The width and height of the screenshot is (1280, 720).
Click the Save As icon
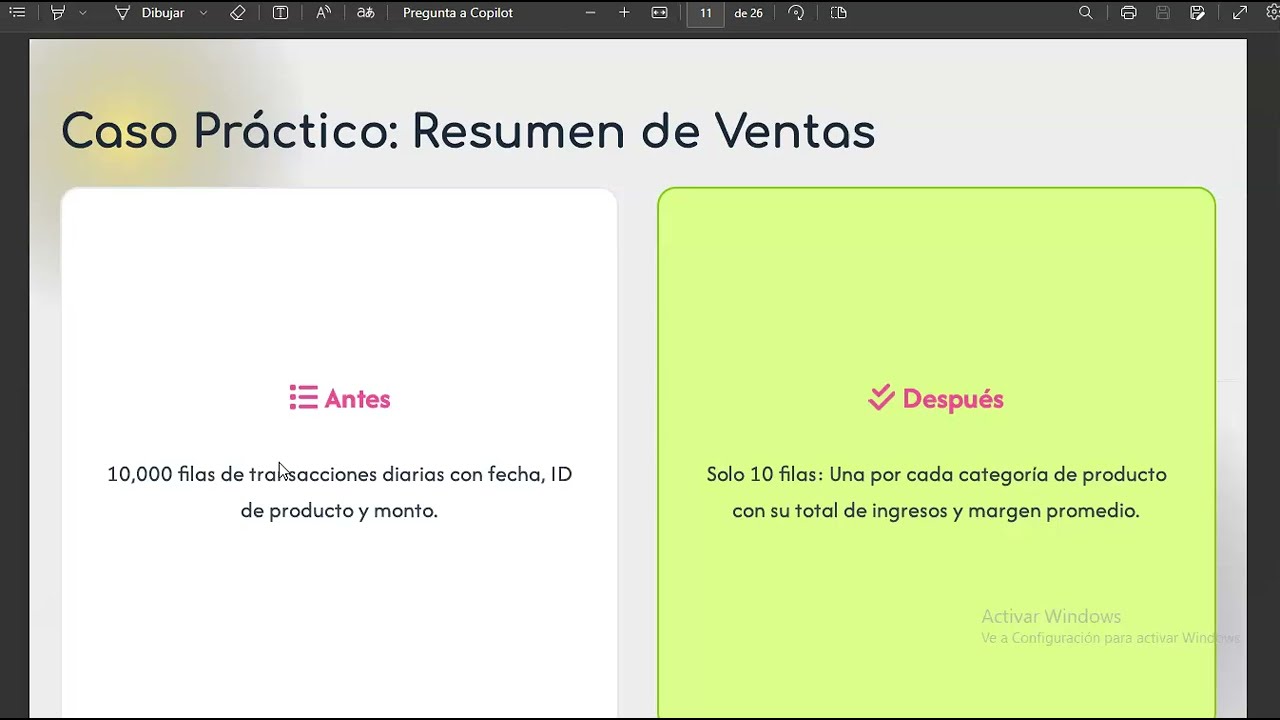[1197, 13]
